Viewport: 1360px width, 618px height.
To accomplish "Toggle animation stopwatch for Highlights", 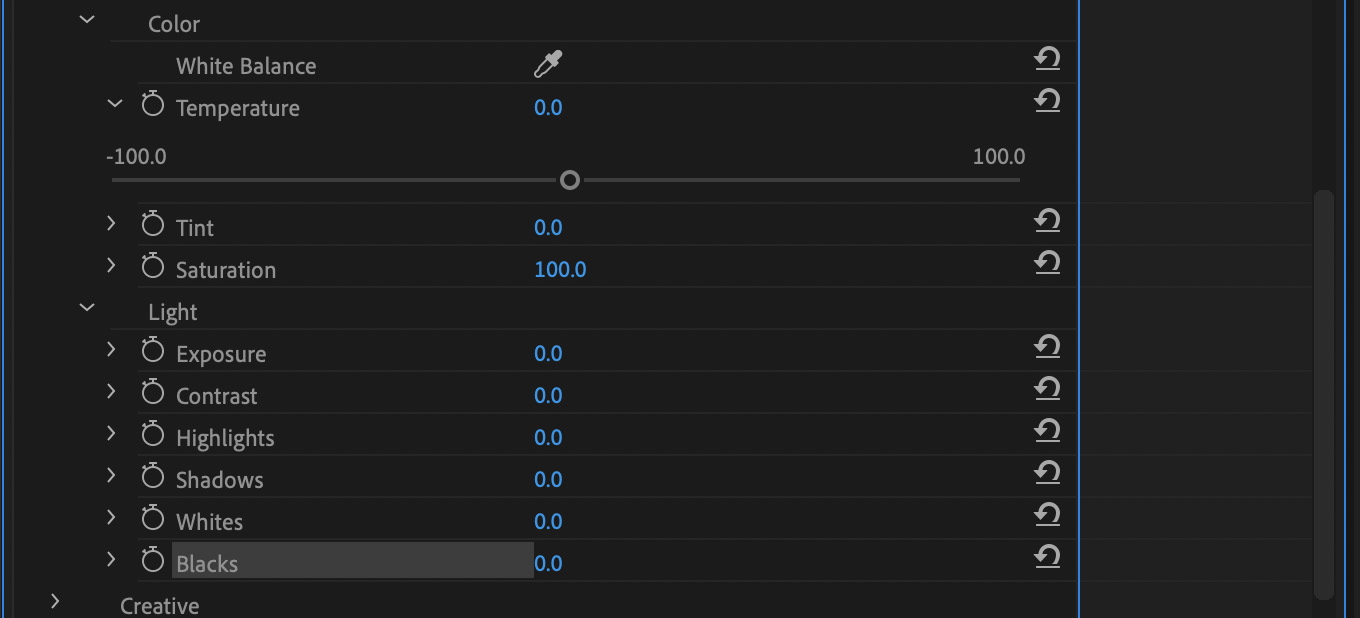I will (152, 435).
